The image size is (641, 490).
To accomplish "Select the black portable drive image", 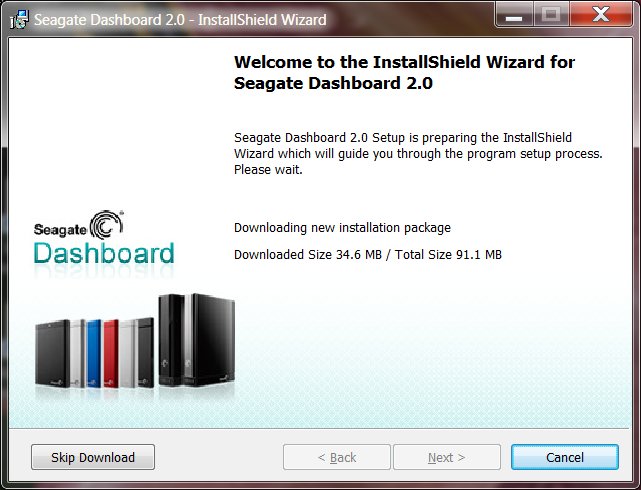I will pos(52,354).
